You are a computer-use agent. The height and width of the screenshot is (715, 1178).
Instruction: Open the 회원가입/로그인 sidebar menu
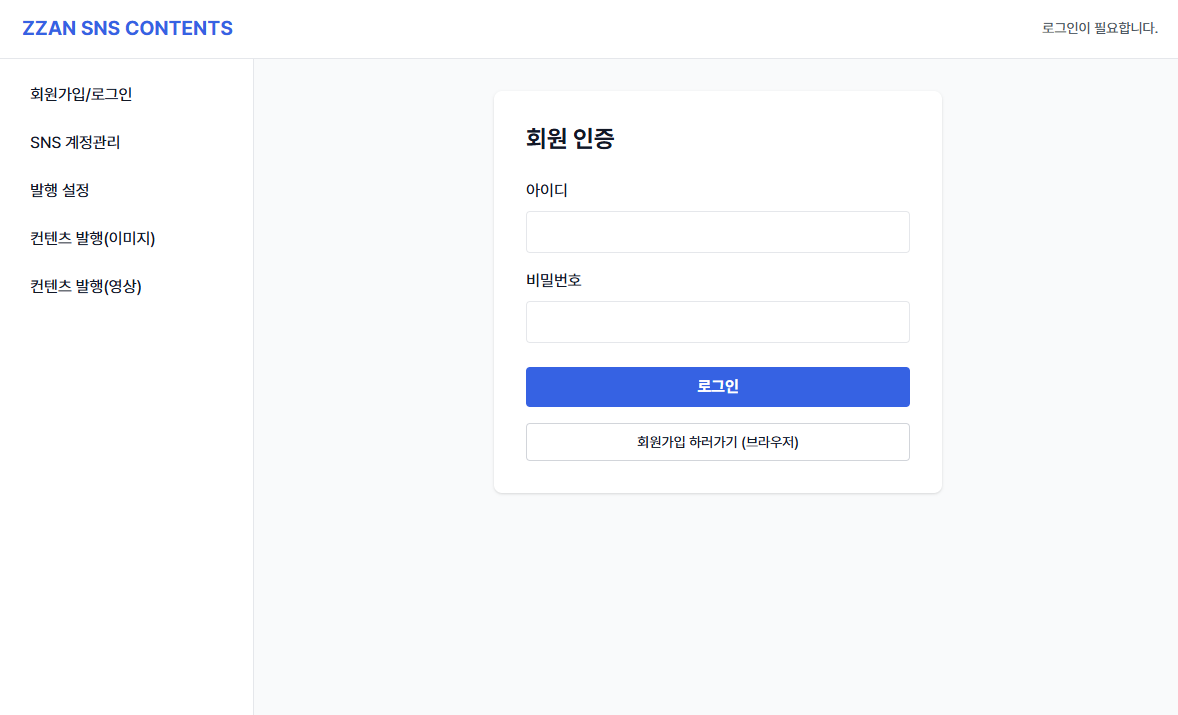(x=81, y=95)
